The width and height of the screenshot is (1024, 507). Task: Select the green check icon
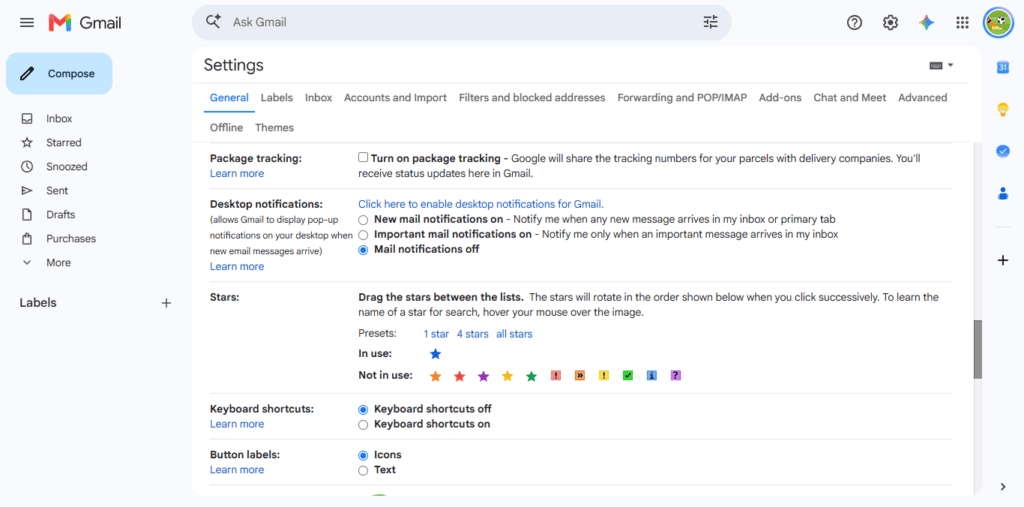[628, 376]
